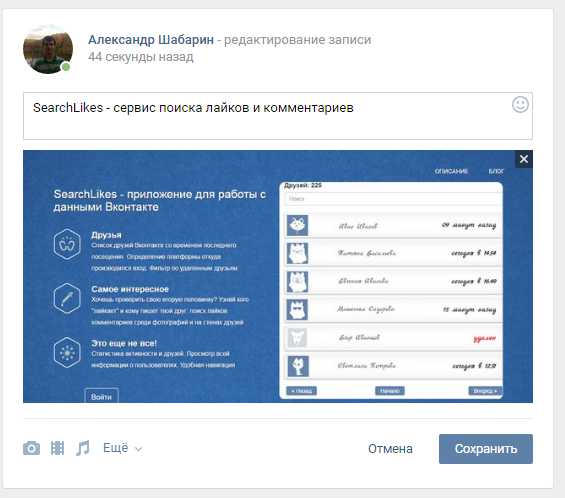This screenshot has height=498, width=565.
Task: Click the attached SearchLikes screenshot preview
Action: [278, 276]
